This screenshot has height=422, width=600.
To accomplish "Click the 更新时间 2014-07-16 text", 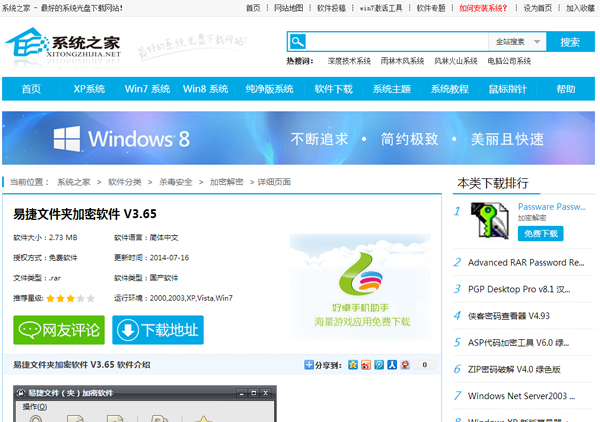I will point(152,258).
